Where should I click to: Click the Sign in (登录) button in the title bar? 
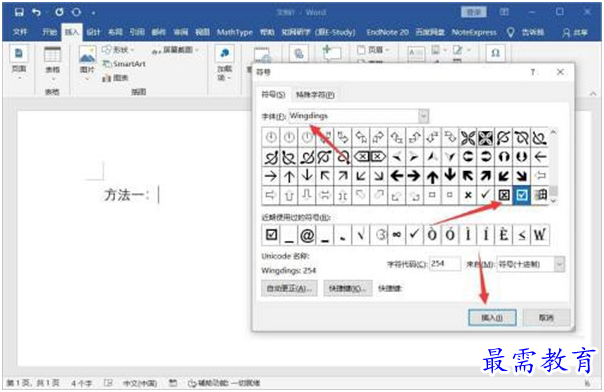tap(473, 12)
